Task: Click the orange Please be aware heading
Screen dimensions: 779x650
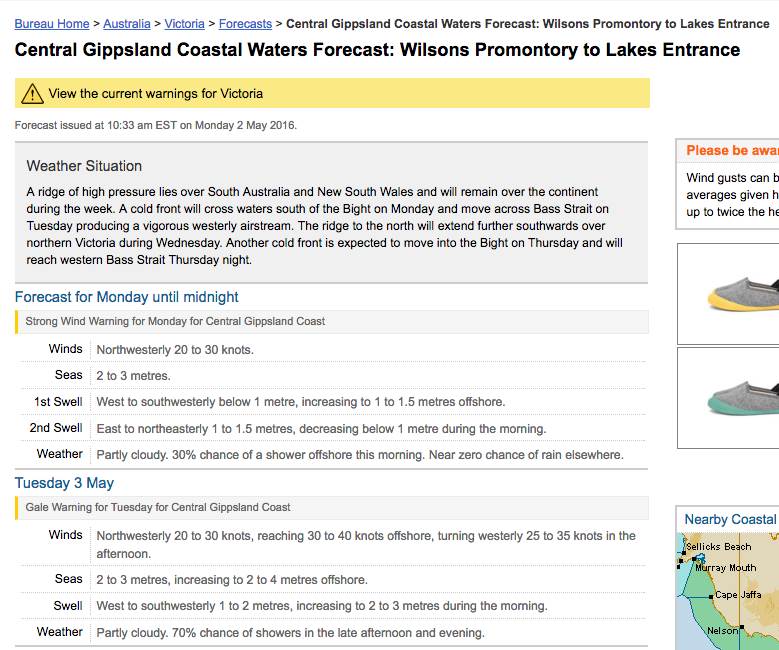Action: coord(732,150)
